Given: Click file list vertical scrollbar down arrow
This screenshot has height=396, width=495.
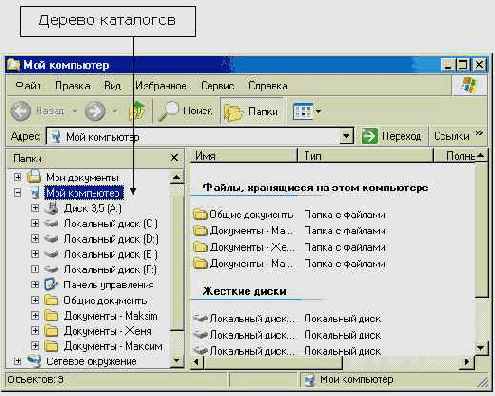Looking at the screenshot, I should (x=480, y=348).
